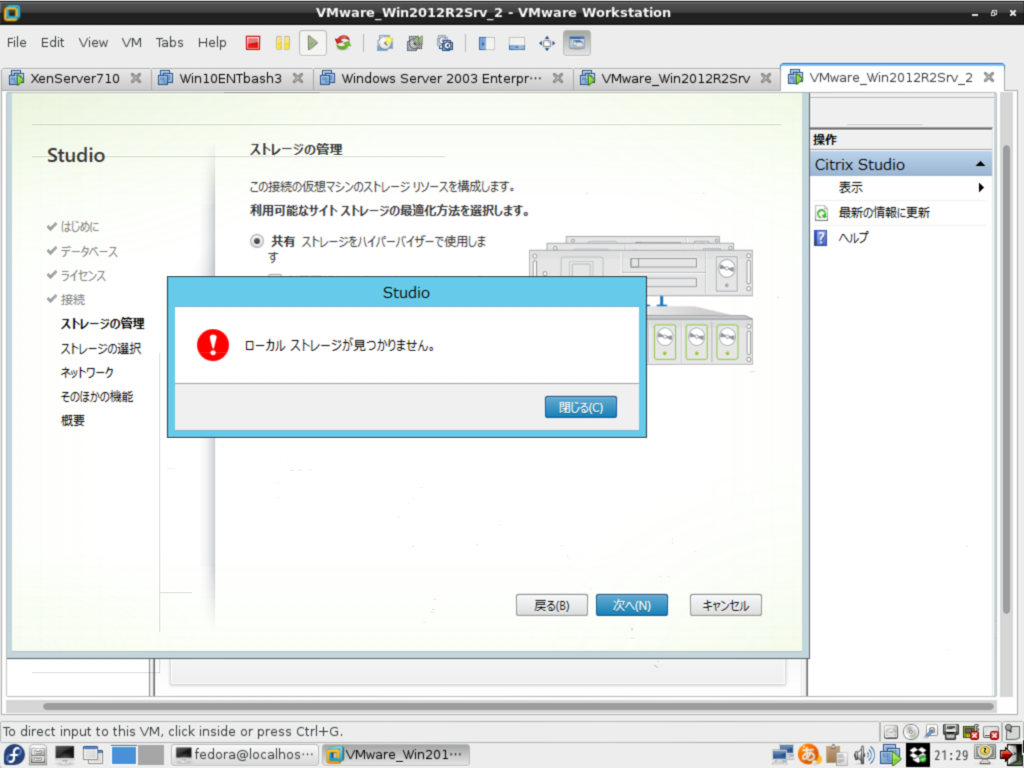Click the Reset VM circular arrows icon
This screenshot has height=768, width=1024.
coord(343,43)
